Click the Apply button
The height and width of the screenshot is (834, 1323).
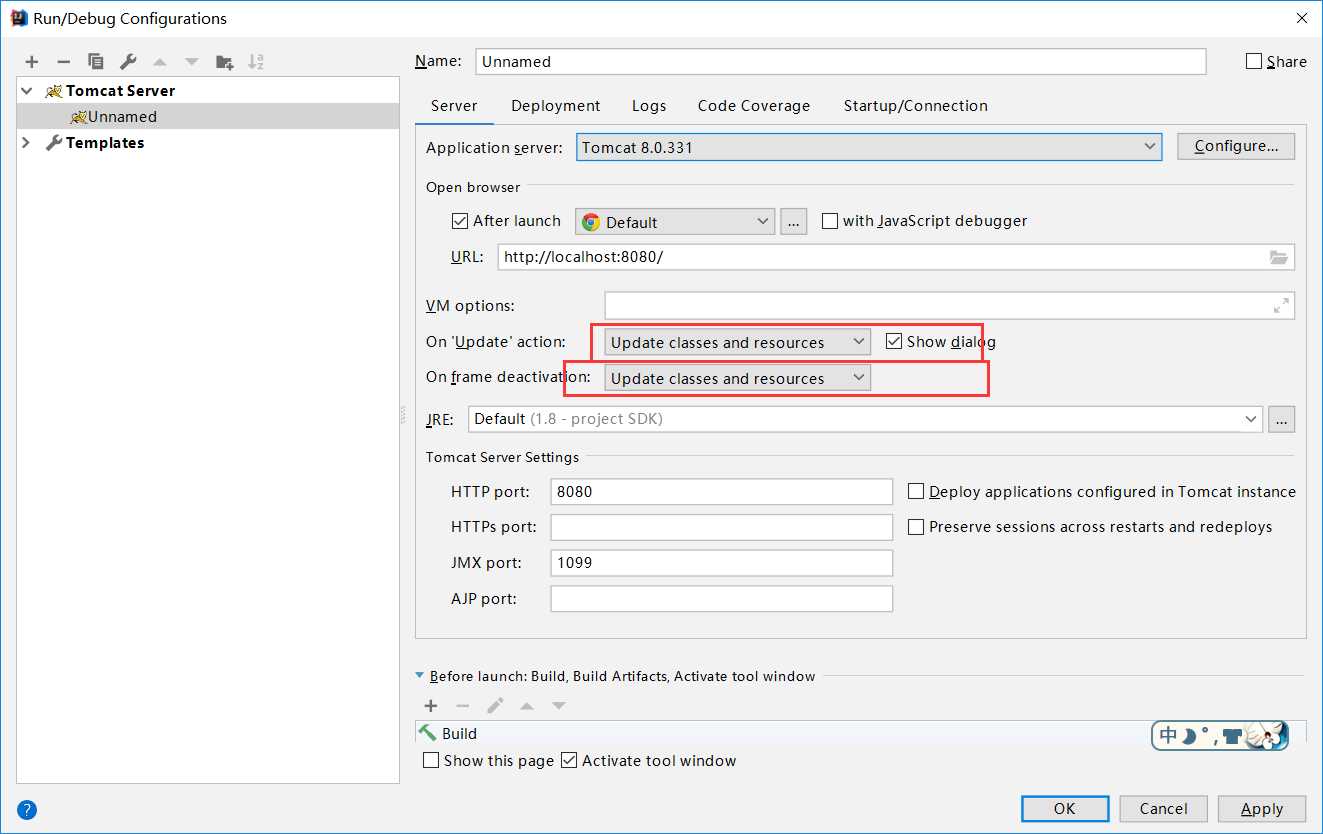pos(1262,809)
